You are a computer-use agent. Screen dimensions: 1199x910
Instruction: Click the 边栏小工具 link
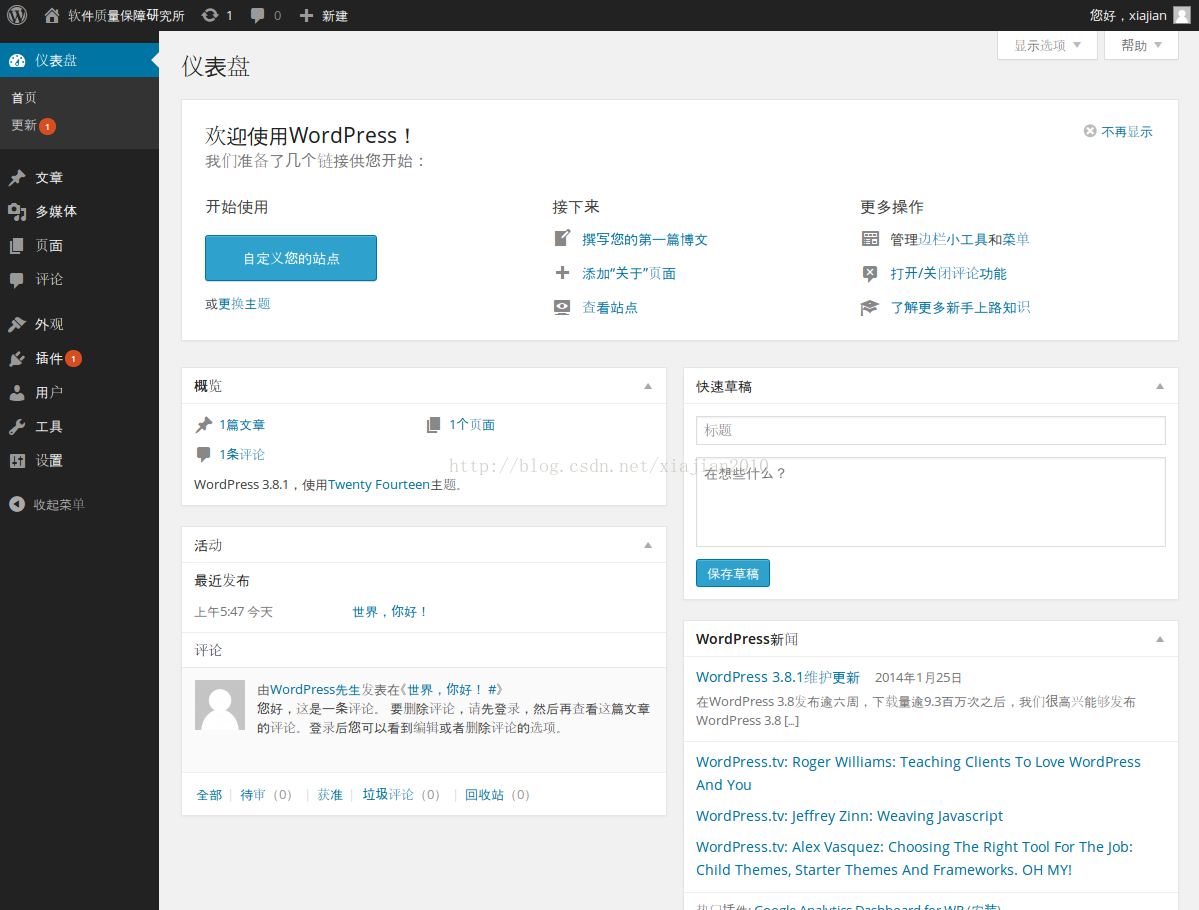[952, 239]
